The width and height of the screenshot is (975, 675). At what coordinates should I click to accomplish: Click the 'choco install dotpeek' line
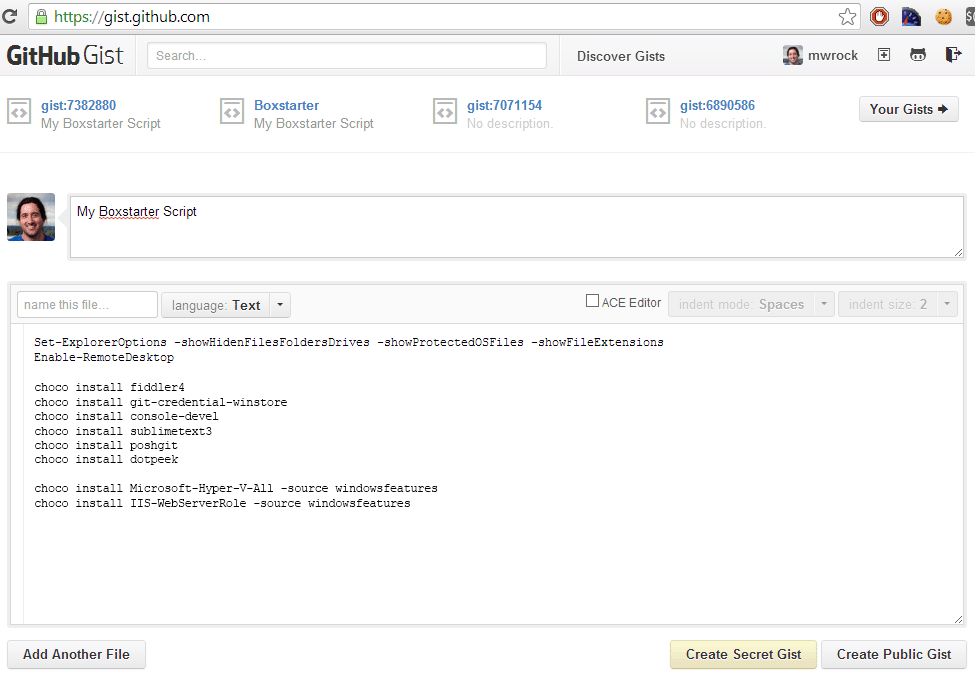pos(106,459)
